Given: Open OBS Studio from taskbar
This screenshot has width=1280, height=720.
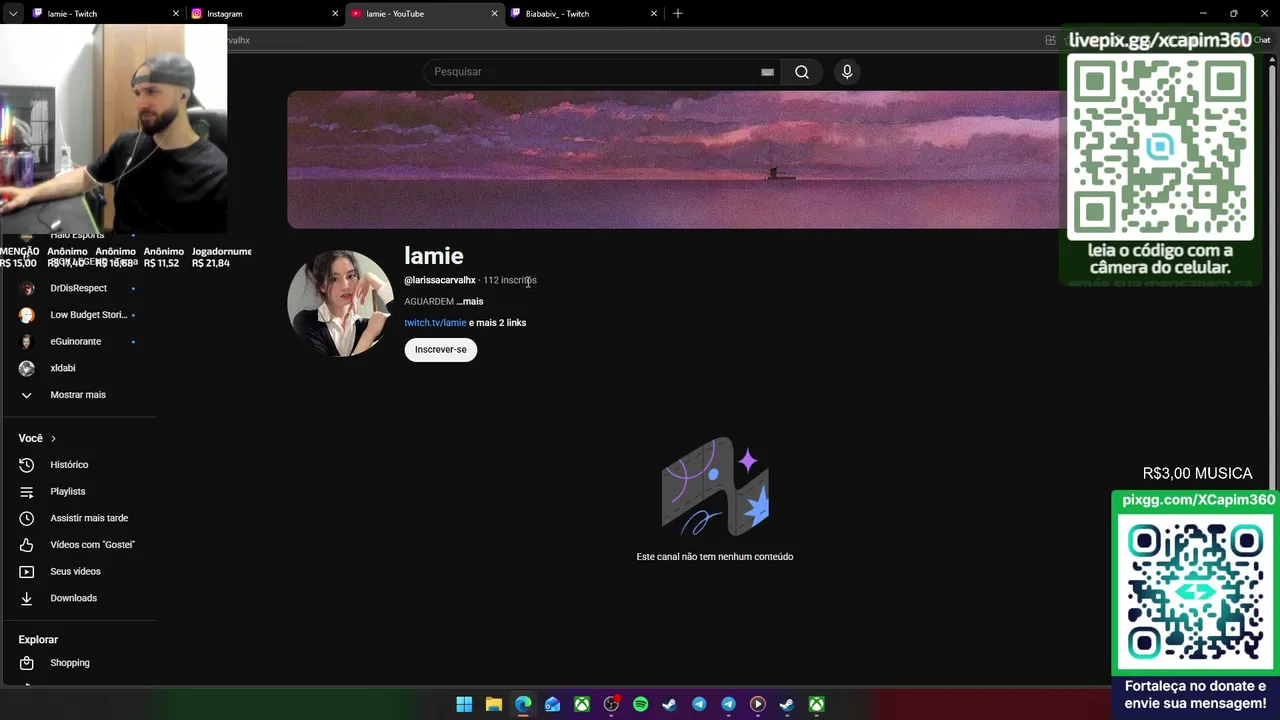Looking at the screenshot, I should (x=611, y=704).
